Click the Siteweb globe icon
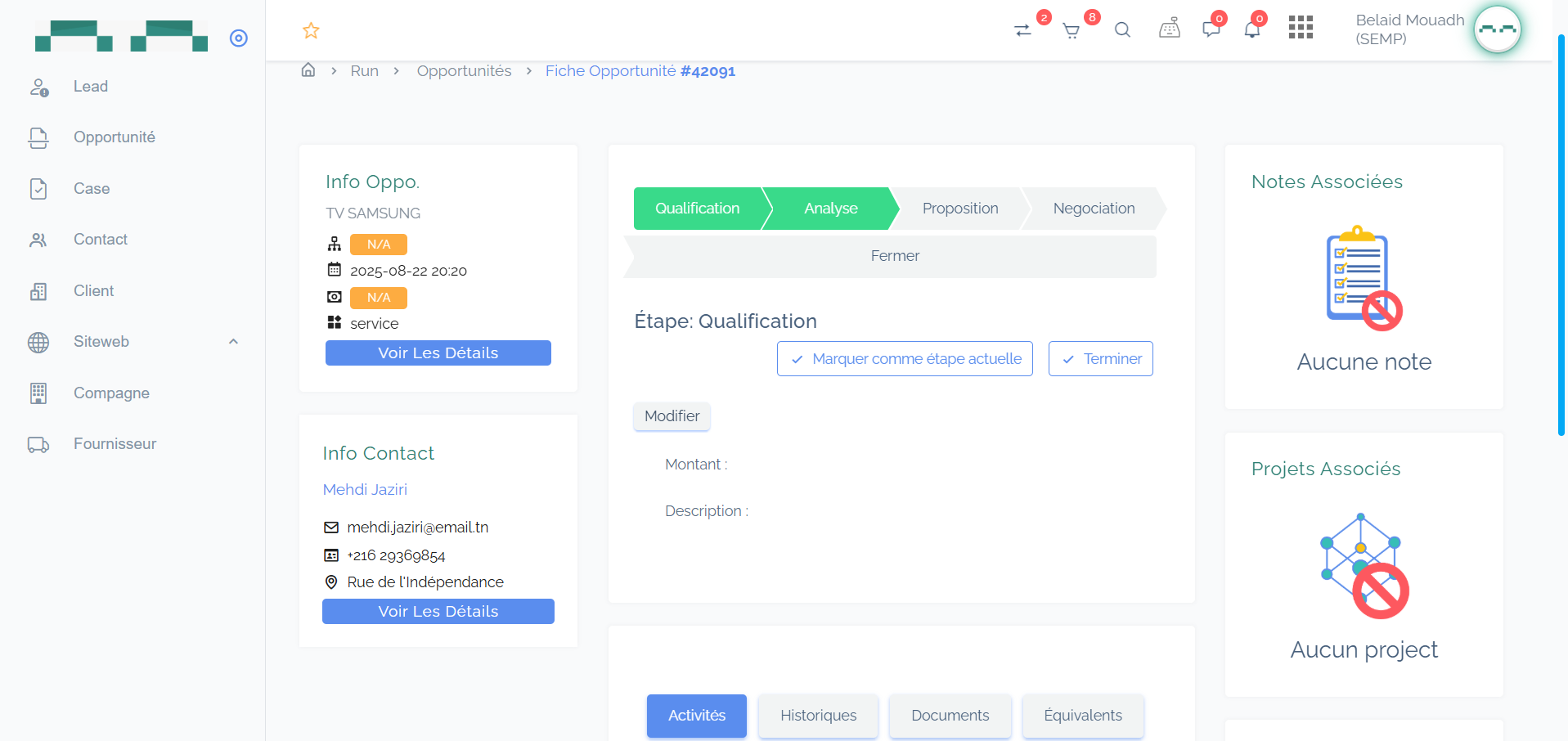The image size is (1568, 741). [x=38, y=342]
